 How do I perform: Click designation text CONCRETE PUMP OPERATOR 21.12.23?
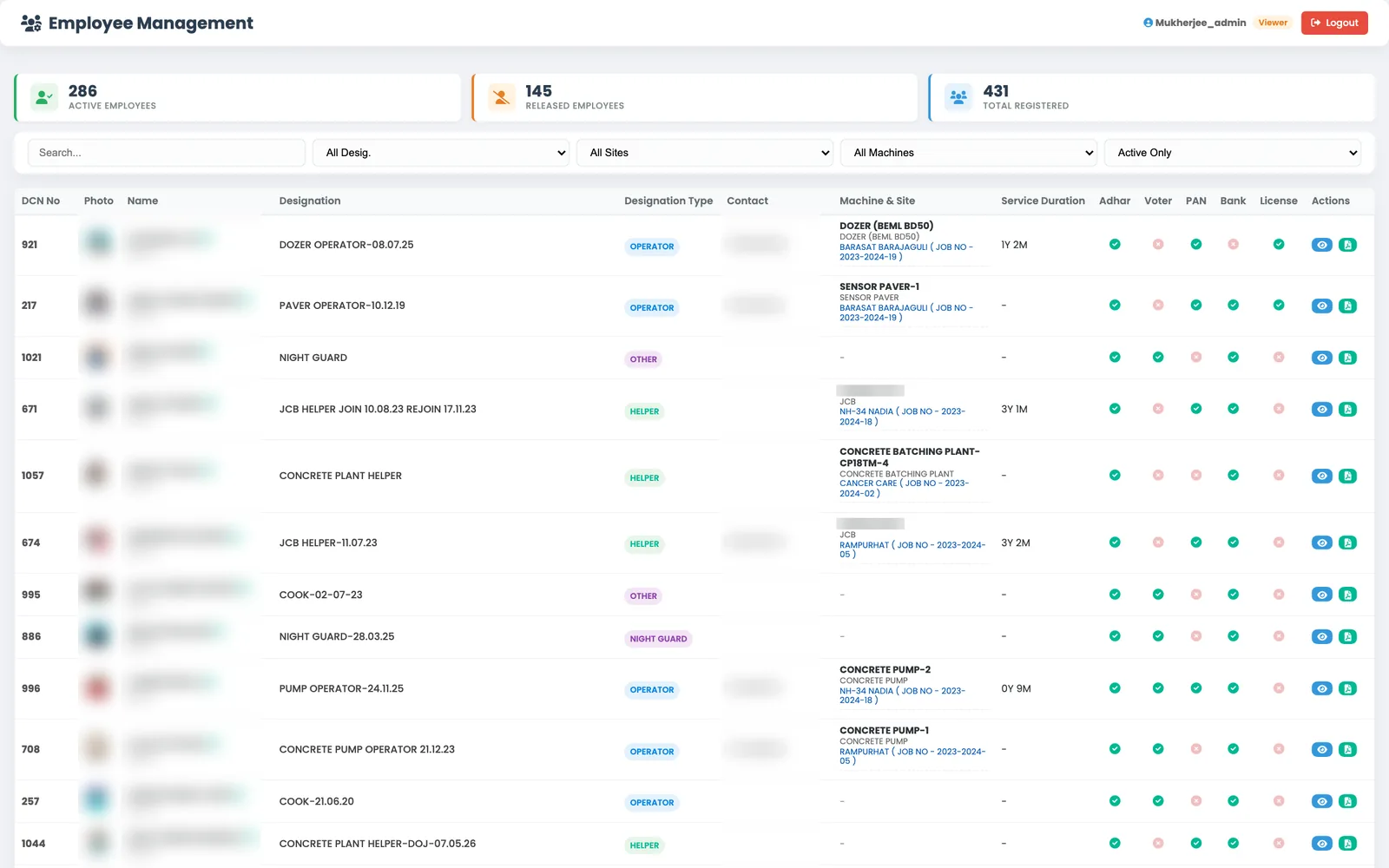pos(367,749)
